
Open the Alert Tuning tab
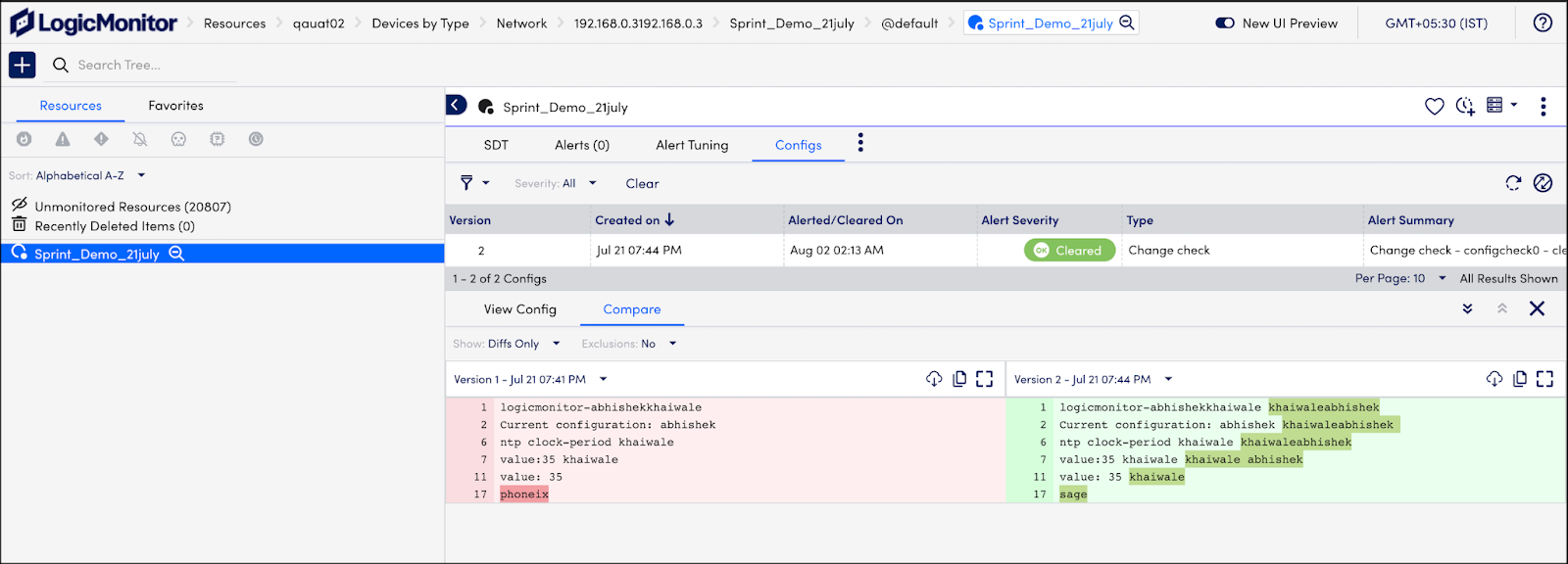pyautogui.click(x=692, y=145)
